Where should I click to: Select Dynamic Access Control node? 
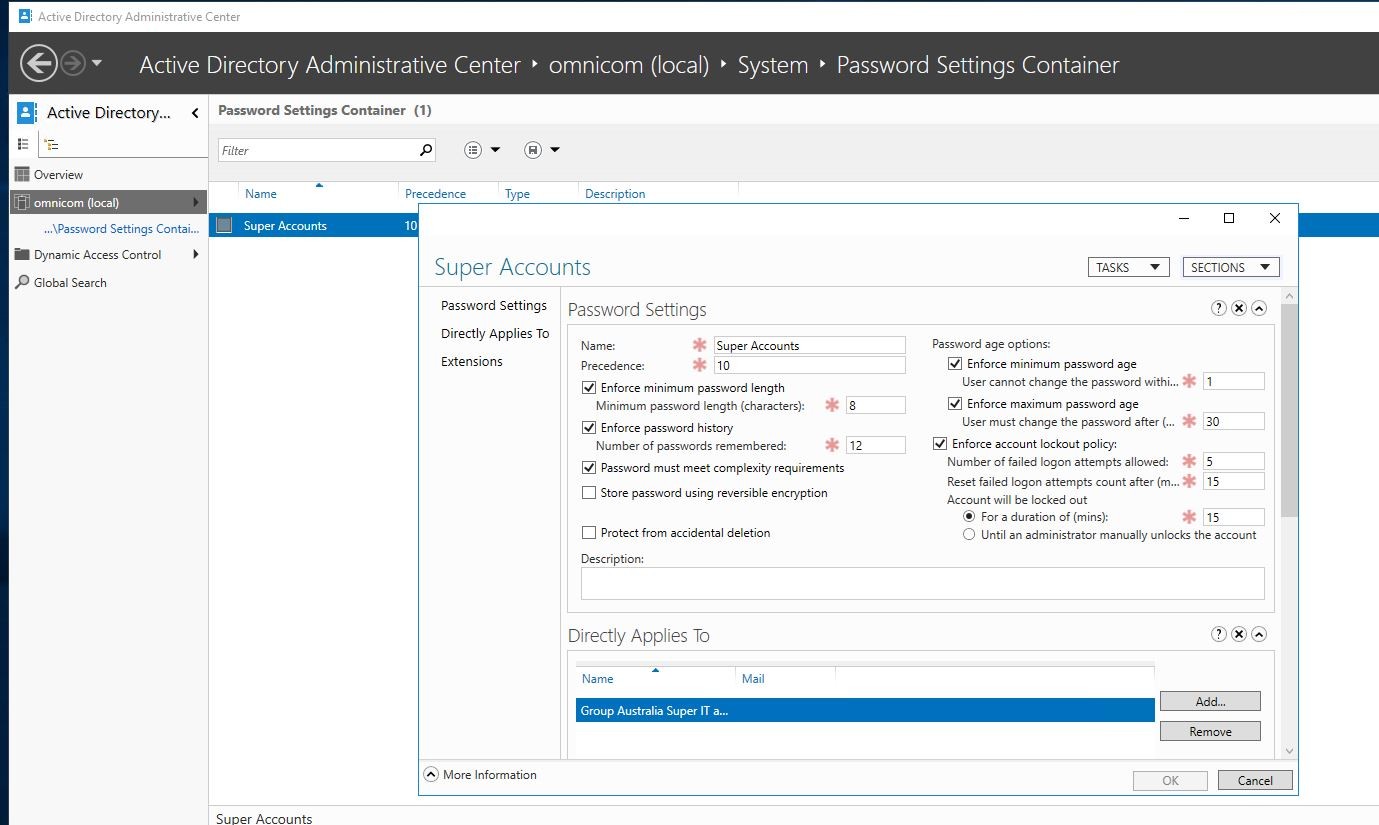tap(97, 255)
